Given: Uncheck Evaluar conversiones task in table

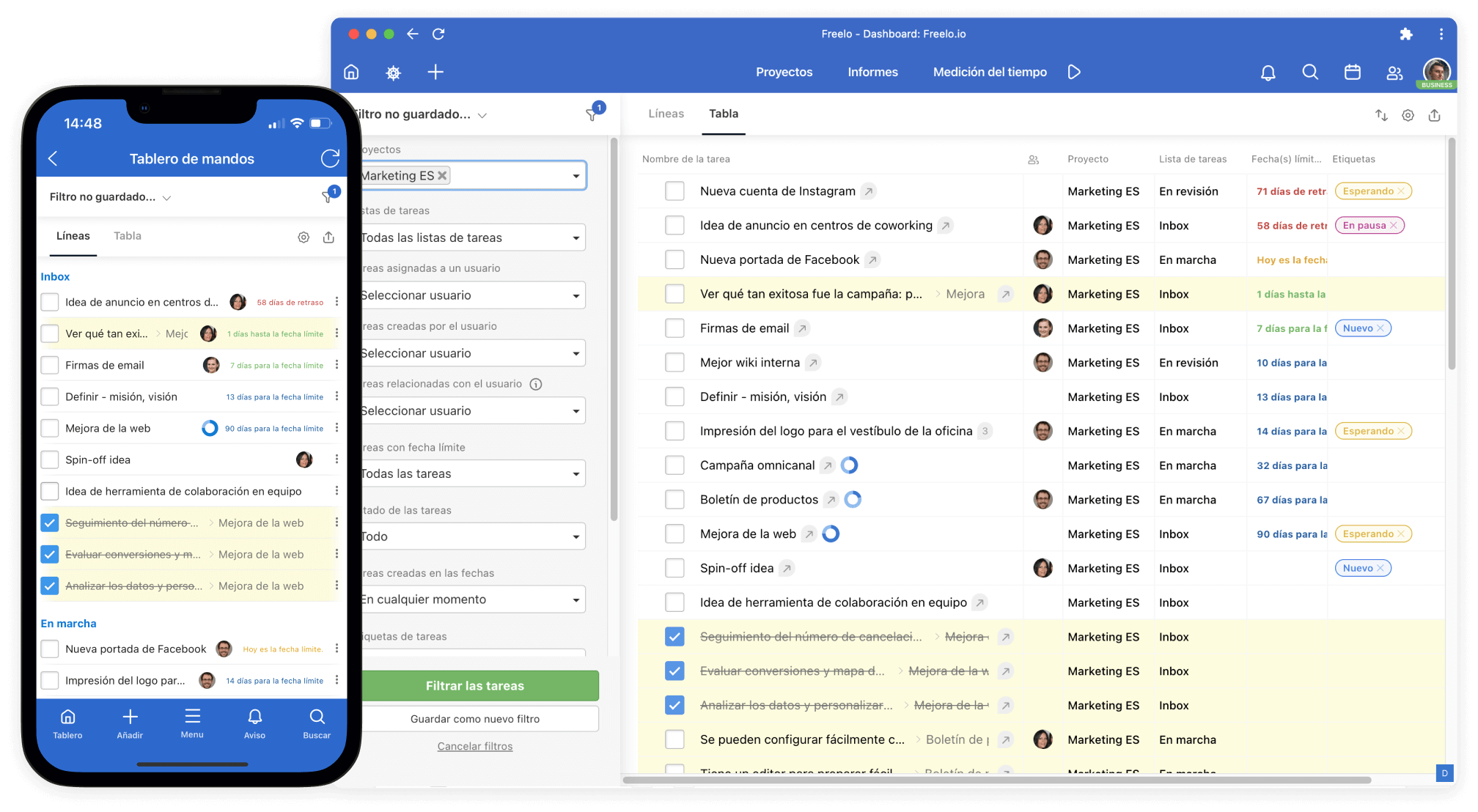Looking at the screenshot, I should [674, 671].
